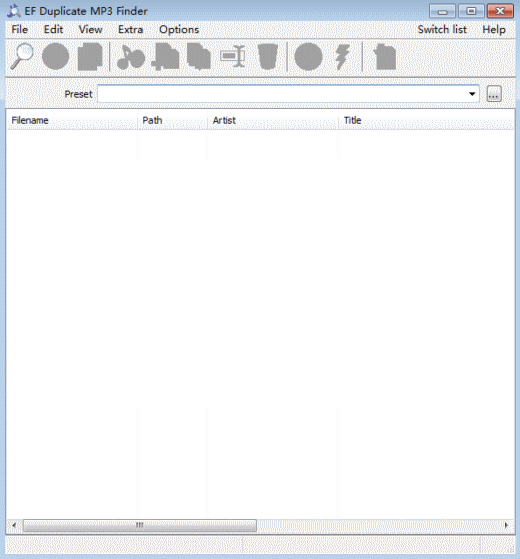This screenshot has width=520, height=559.
Task: Close the EF Duplicate MP3 Finder window
Action: [x=500, y=11]
